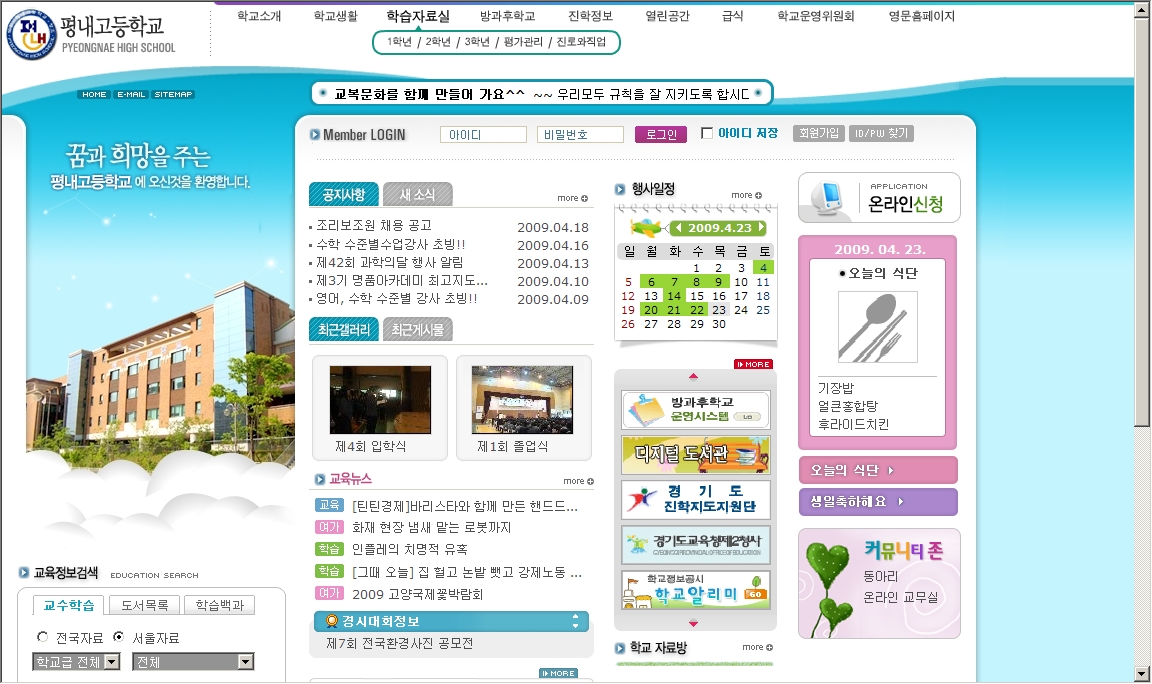Expand the 학교급 전체 dropdown
The width and height of the screenshot is (1152, 684).
pos(76,661)
